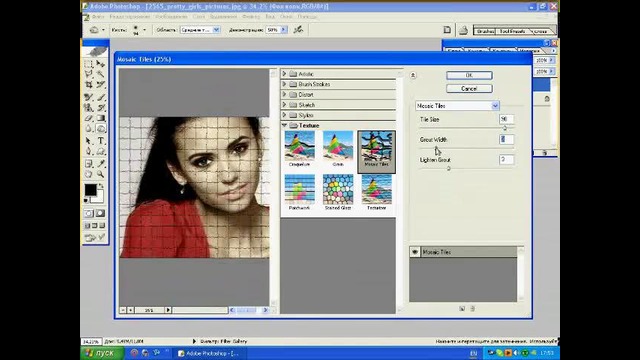
Task: Select the Pen tool
Action: coord(89,151)
